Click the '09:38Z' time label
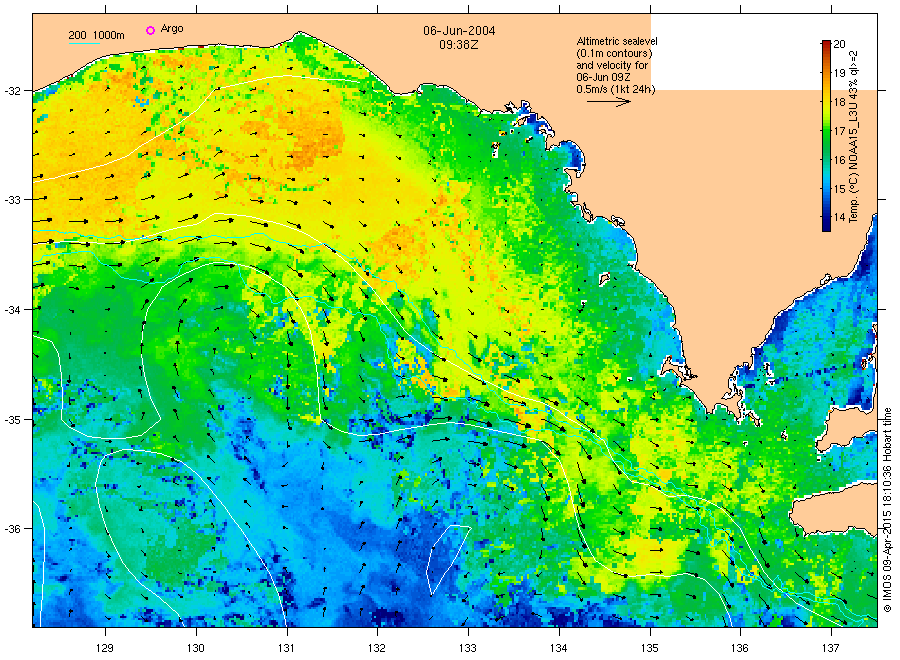 (x=459, y=44)
